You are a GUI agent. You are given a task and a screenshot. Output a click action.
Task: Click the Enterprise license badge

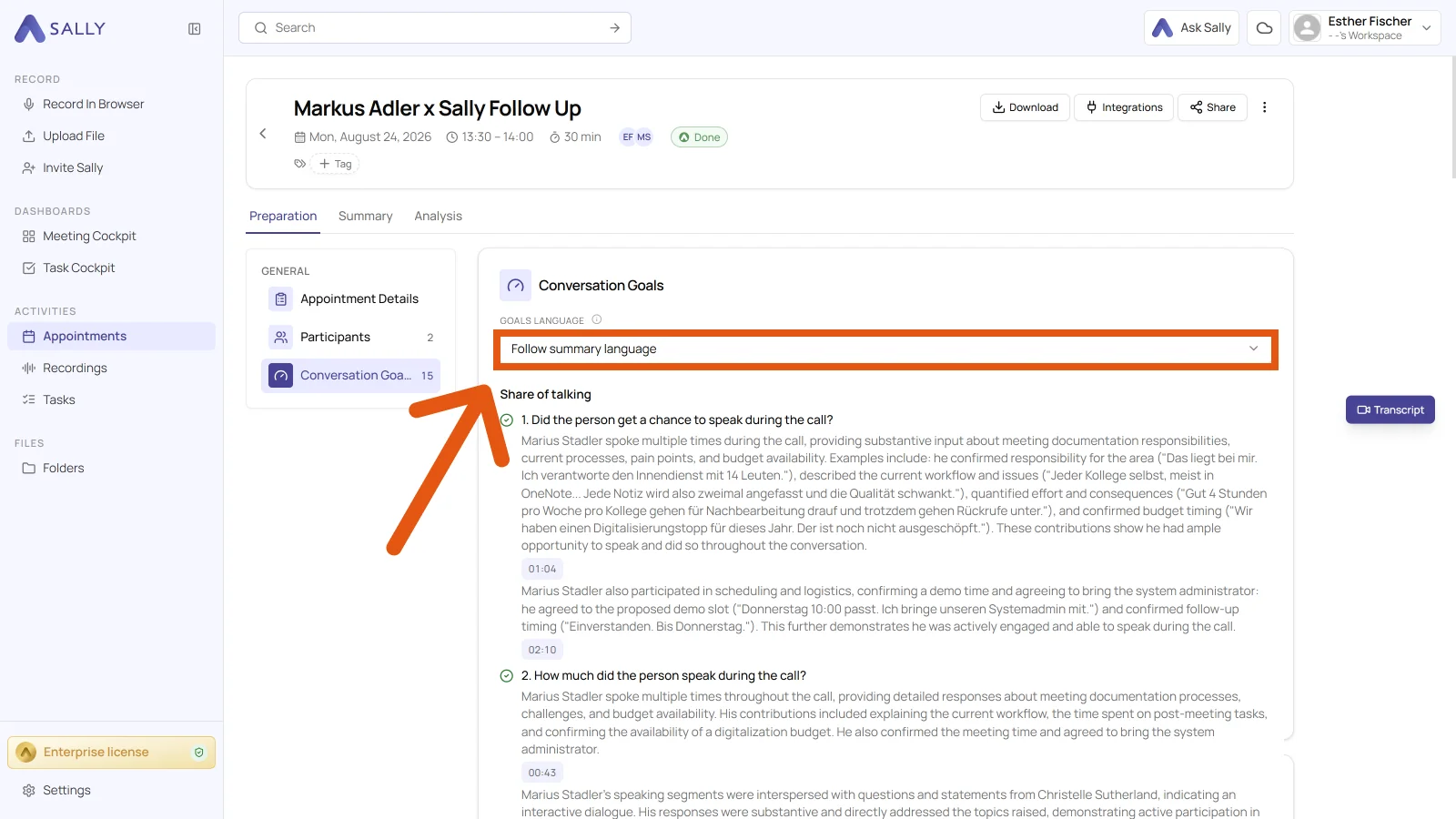(111, 753)
